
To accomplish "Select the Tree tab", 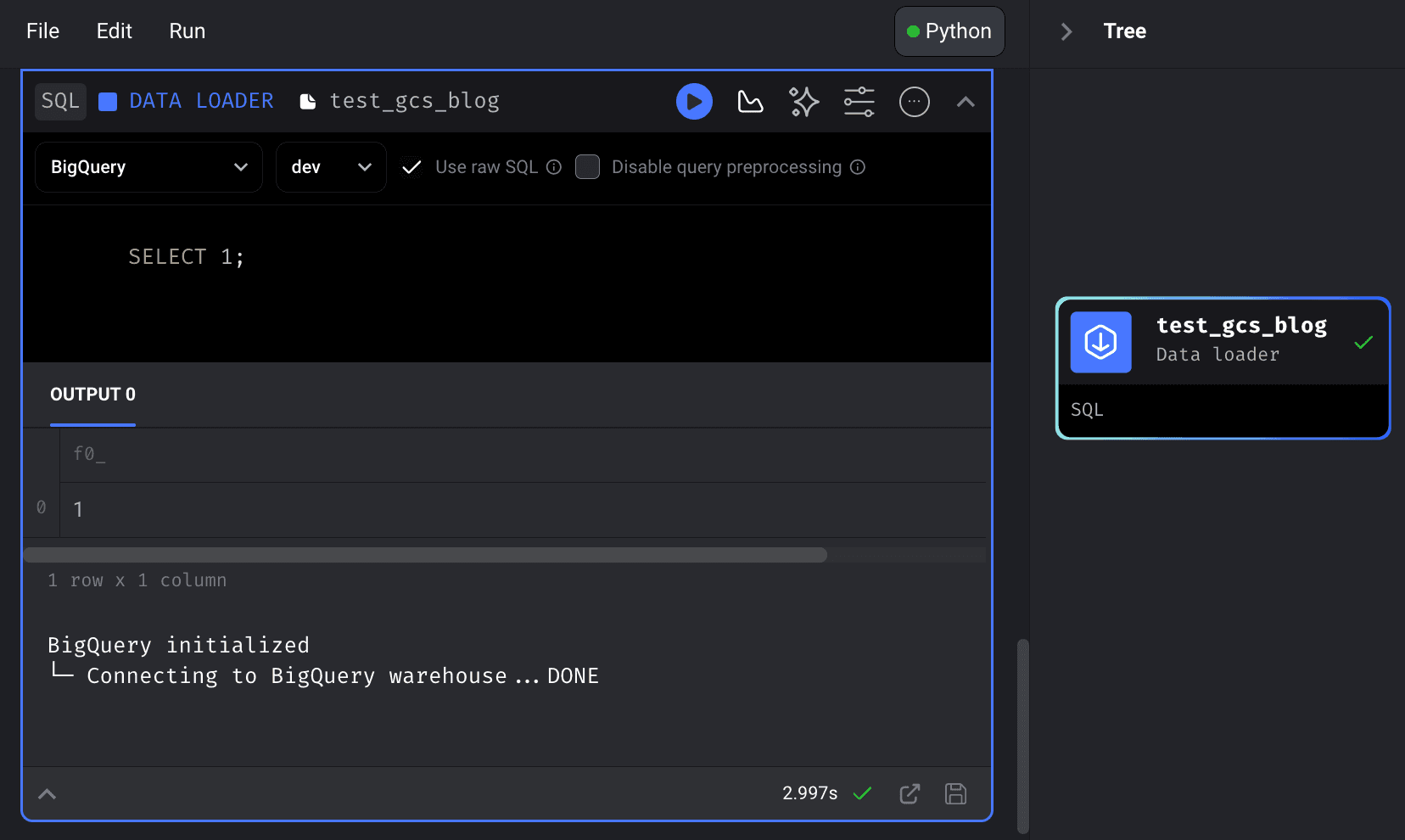I will (x=1125, y=31).
